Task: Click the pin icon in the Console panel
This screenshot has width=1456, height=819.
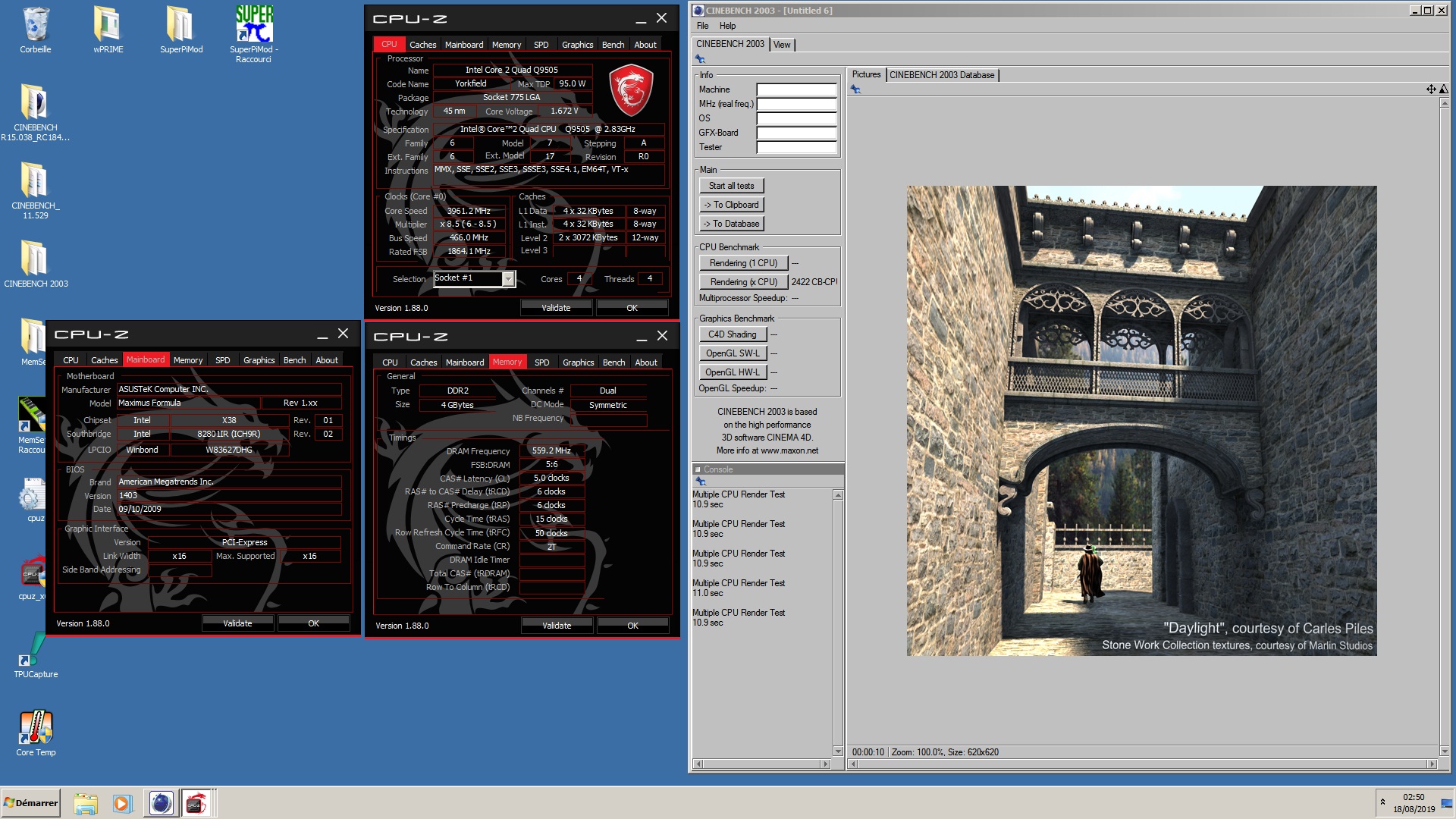Action: (x=700, y=482)
